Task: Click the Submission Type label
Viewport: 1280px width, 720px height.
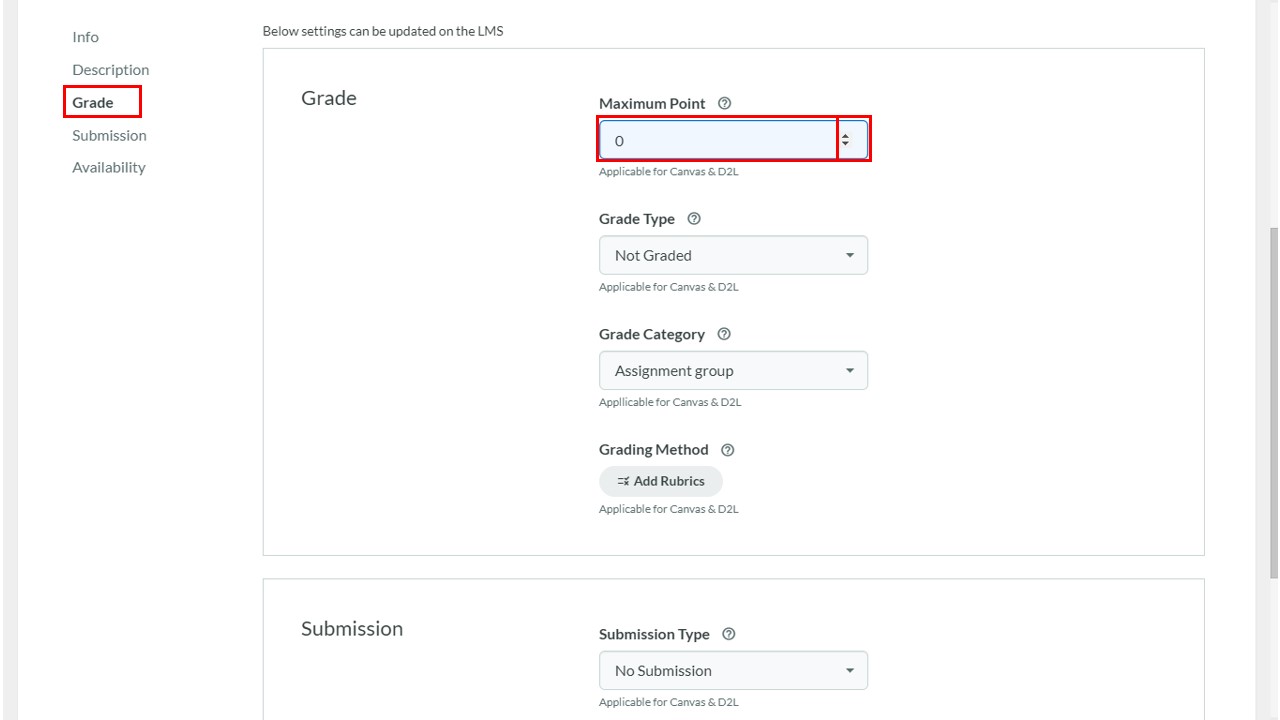Action: 654,634
